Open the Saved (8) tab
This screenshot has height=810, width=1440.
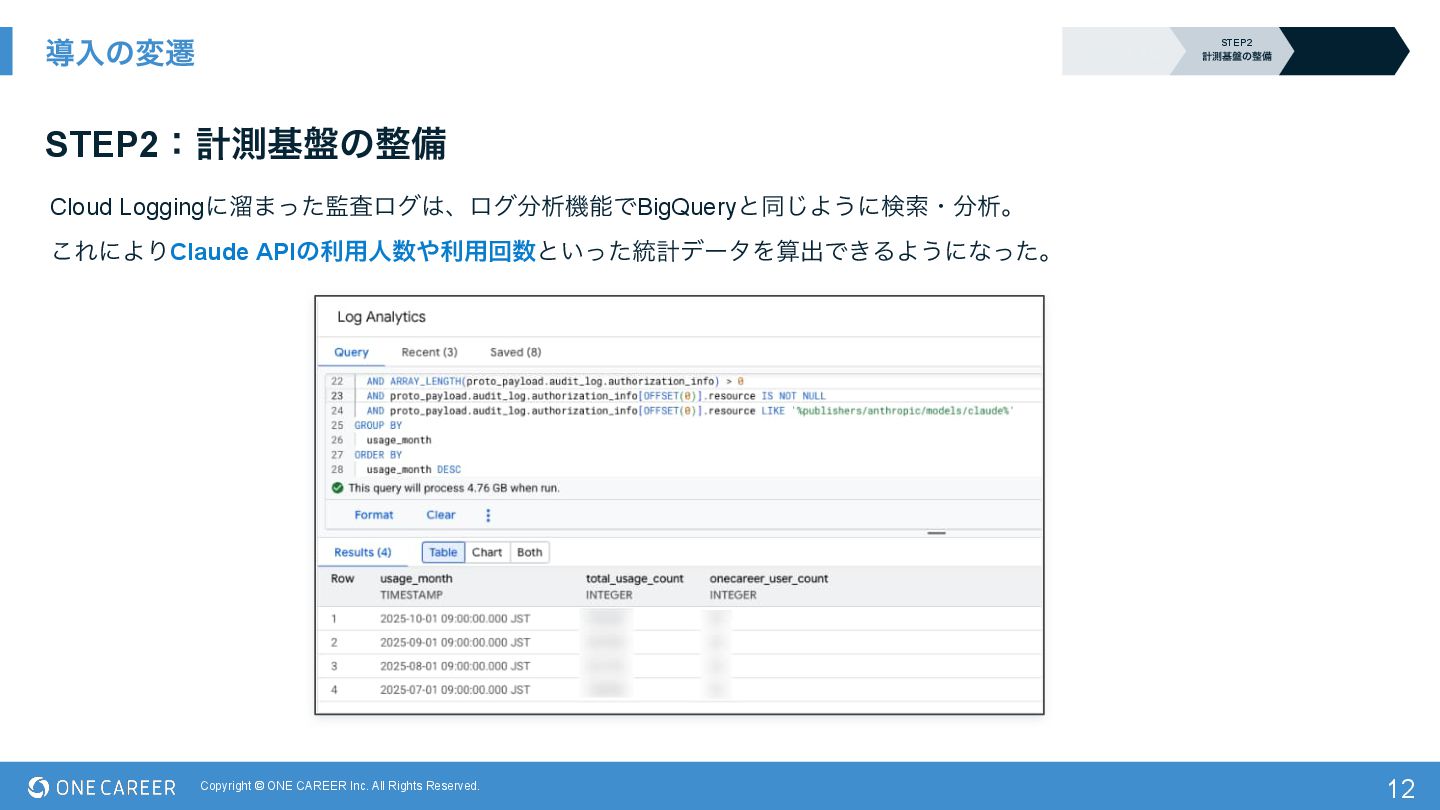(515, 352)
